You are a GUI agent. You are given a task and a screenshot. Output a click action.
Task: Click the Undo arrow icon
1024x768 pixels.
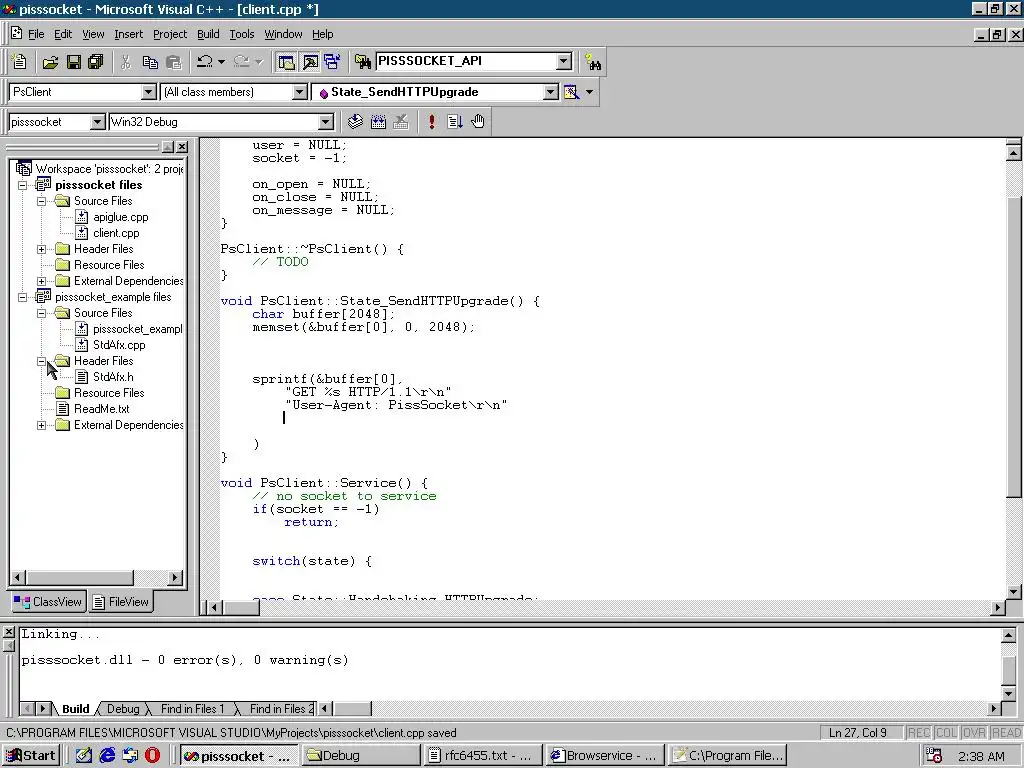[x=205, y=61]
